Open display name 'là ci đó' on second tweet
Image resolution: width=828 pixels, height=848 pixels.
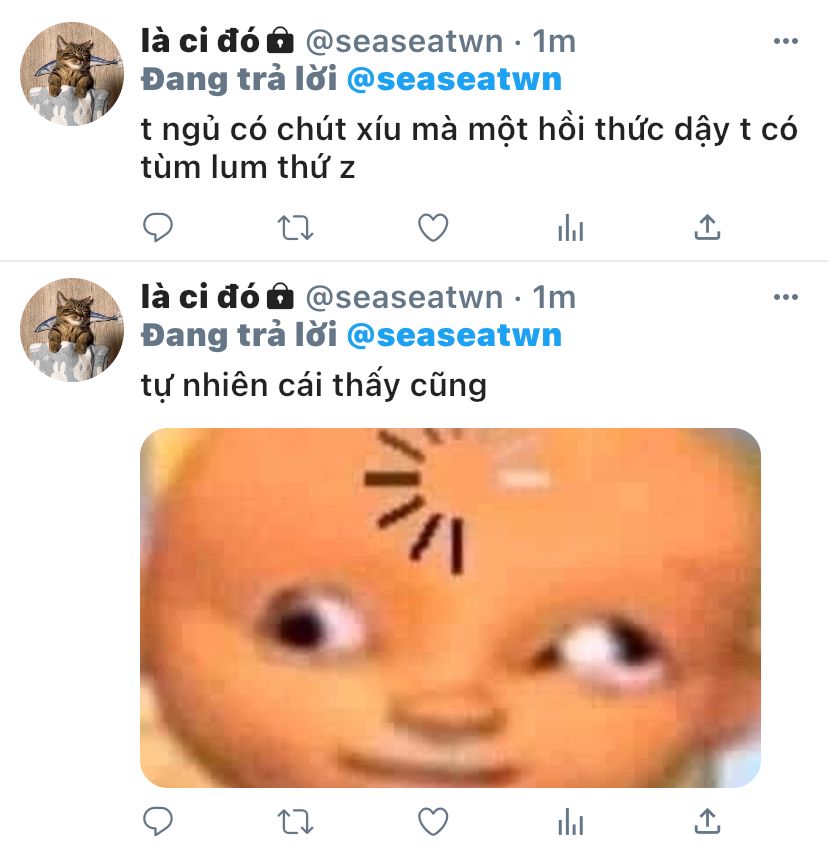pos(200,297)
